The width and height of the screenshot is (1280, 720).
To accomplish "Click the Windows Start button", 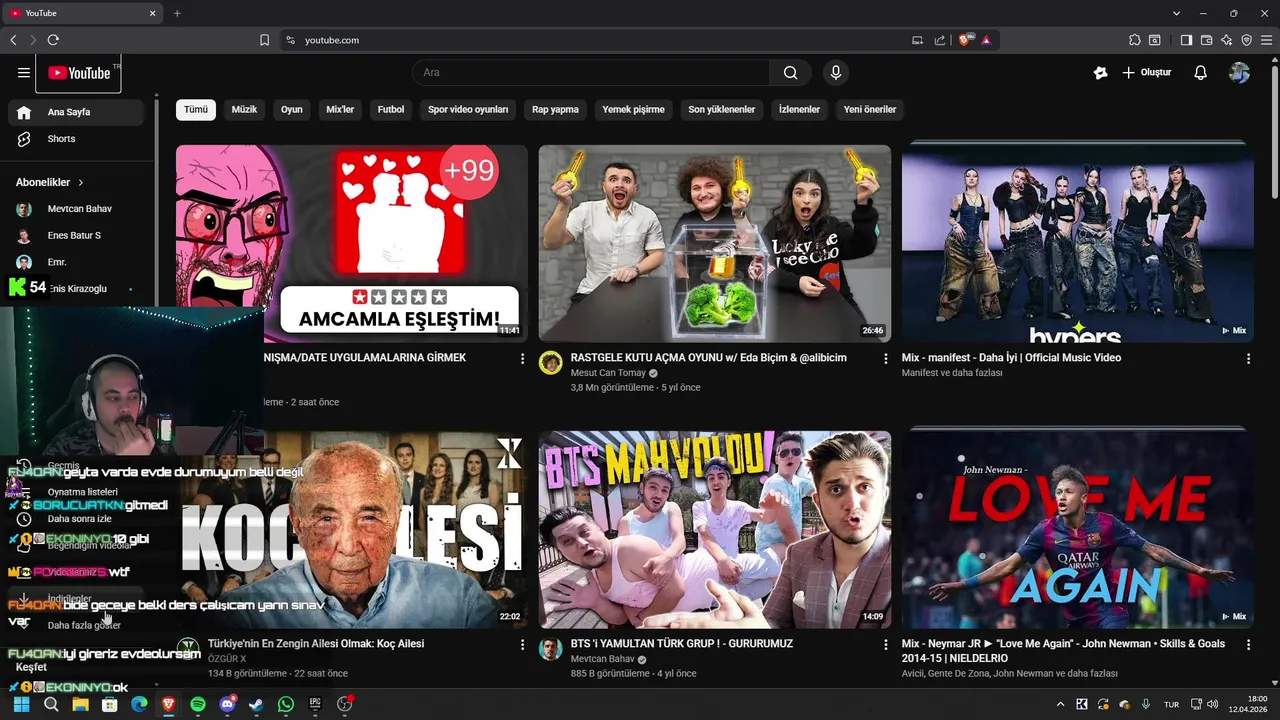I will click(x=21, y=705).
